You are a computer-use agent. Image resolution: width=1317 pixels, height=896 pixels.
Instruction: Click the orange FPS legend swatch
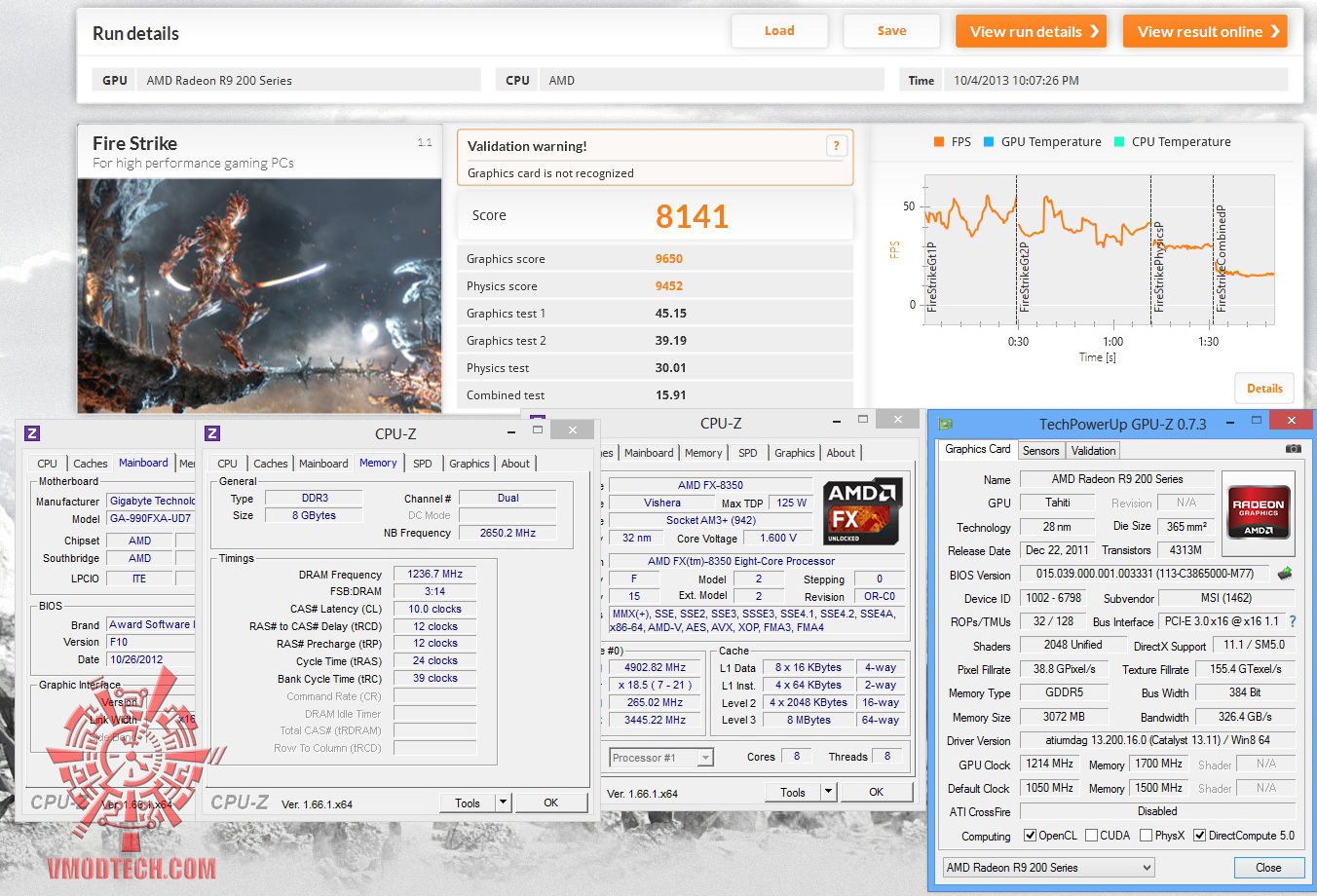pyautogui.click(x=939, y=142)
